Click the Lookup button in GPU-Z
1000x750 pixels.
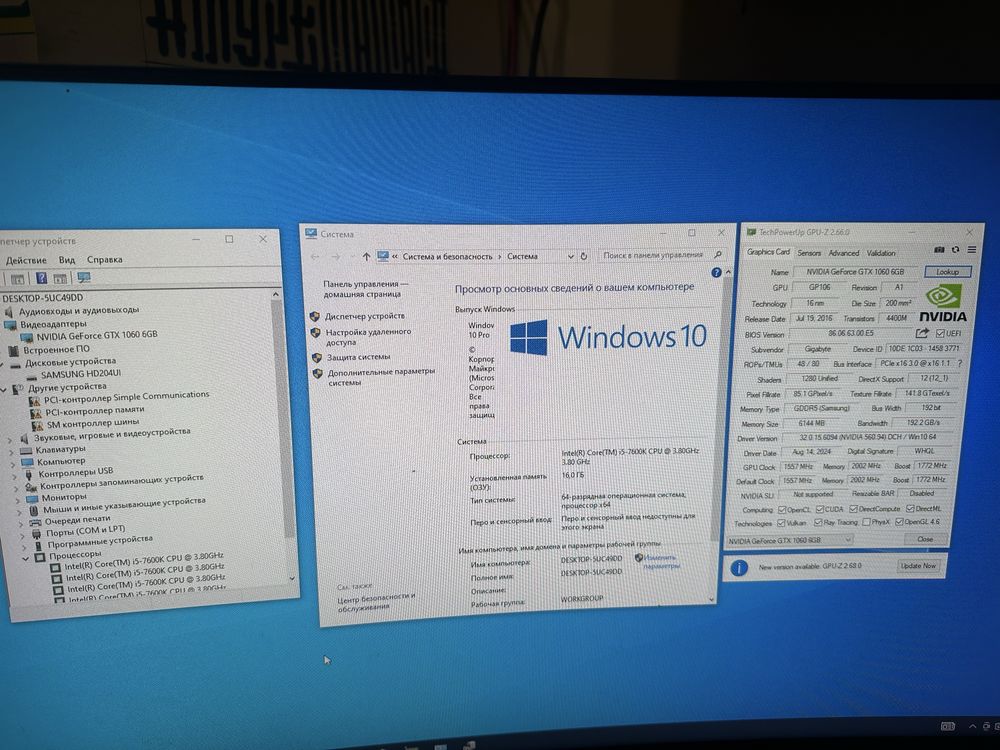click(947, 272)
